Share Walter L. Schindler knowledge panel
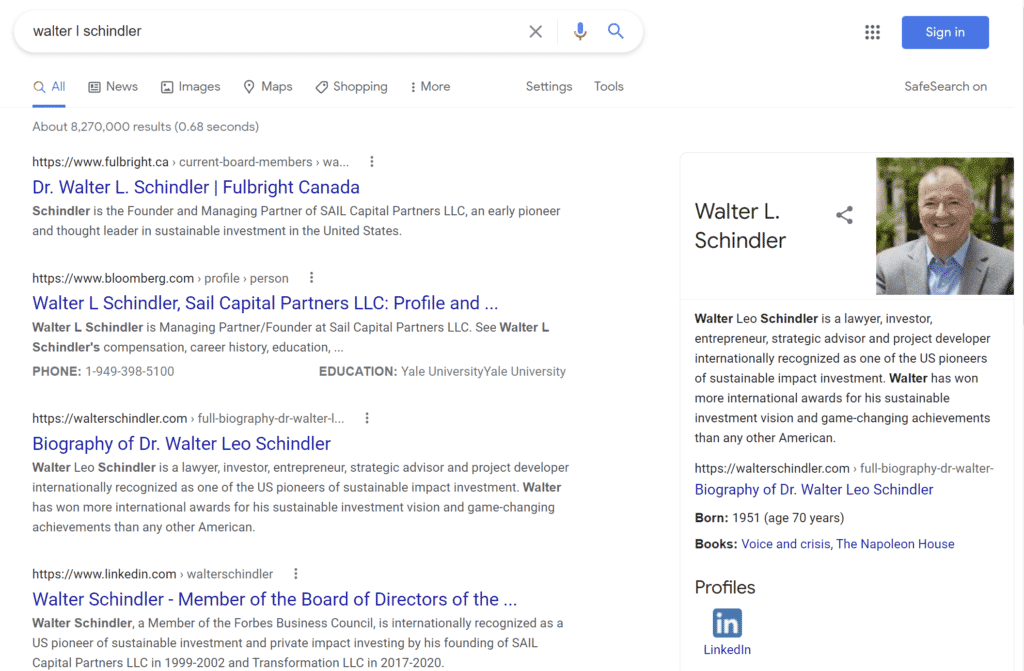The width and height of the screenshot is (1024, 671). [844, 215]
